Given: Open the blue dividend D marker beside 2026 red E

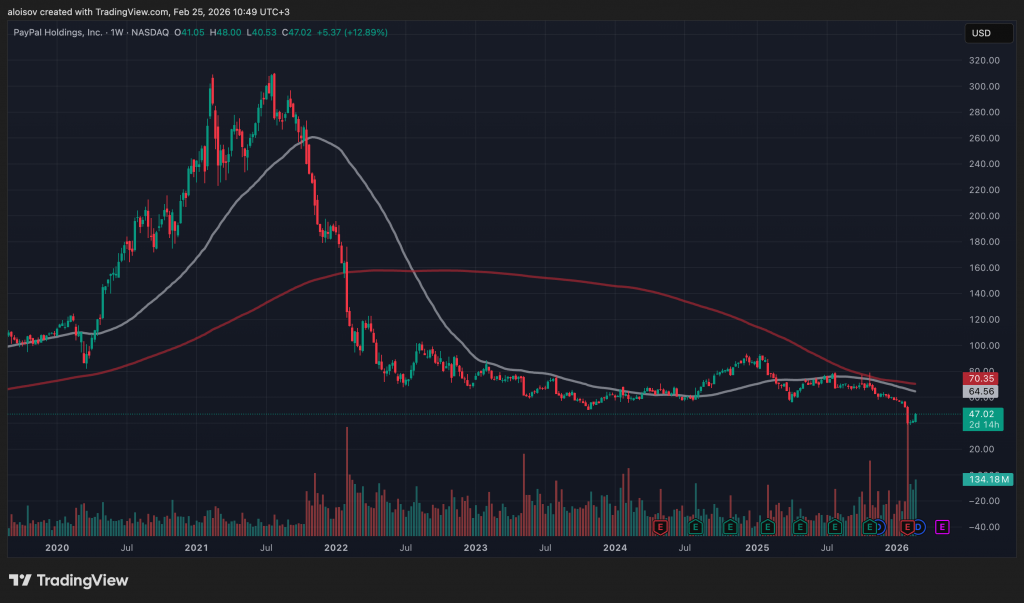Looking at the screenshot, I should coord(919,526).
